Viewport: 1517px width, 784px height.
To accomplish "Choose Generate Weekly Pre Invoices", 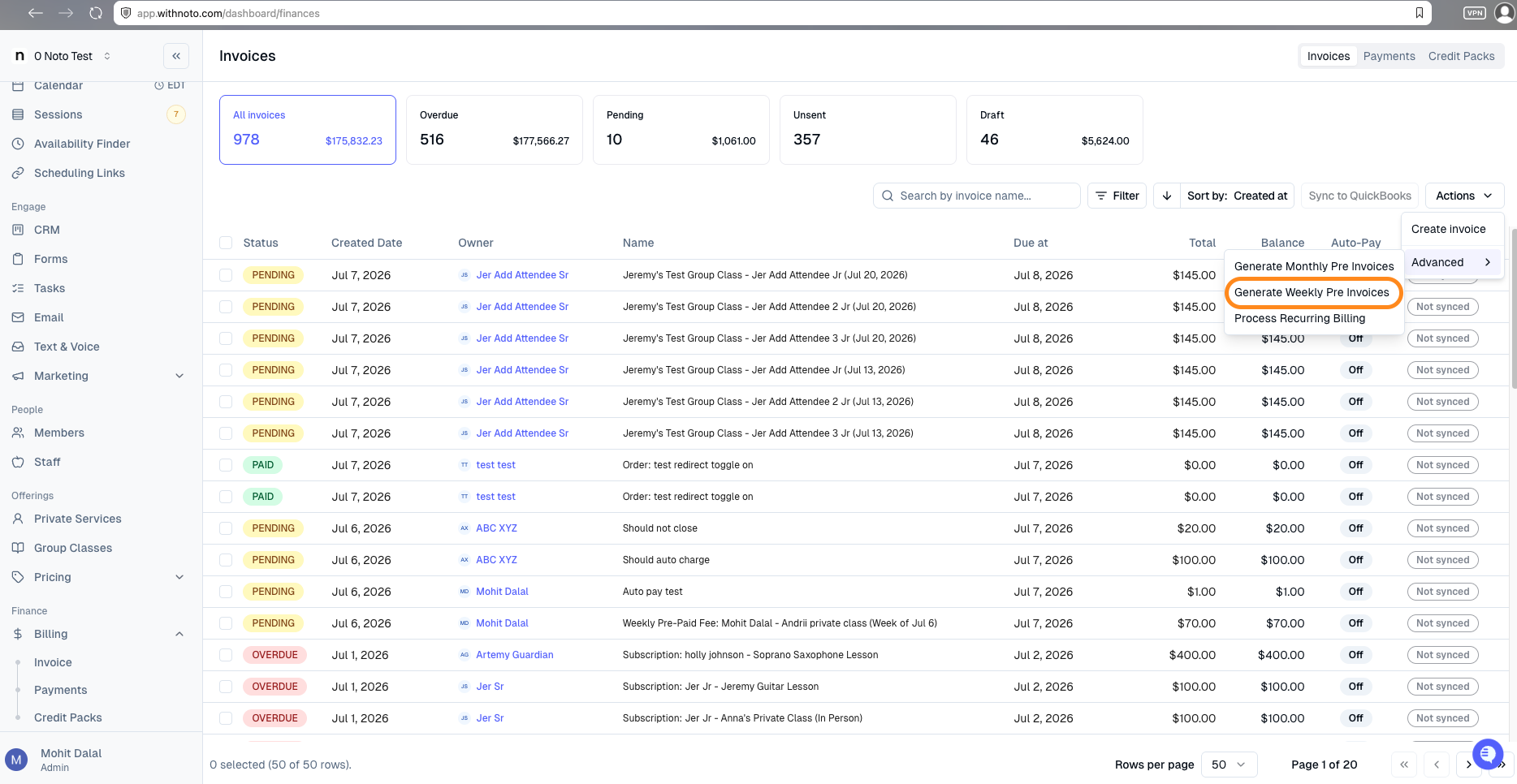I will point(1312,292).
